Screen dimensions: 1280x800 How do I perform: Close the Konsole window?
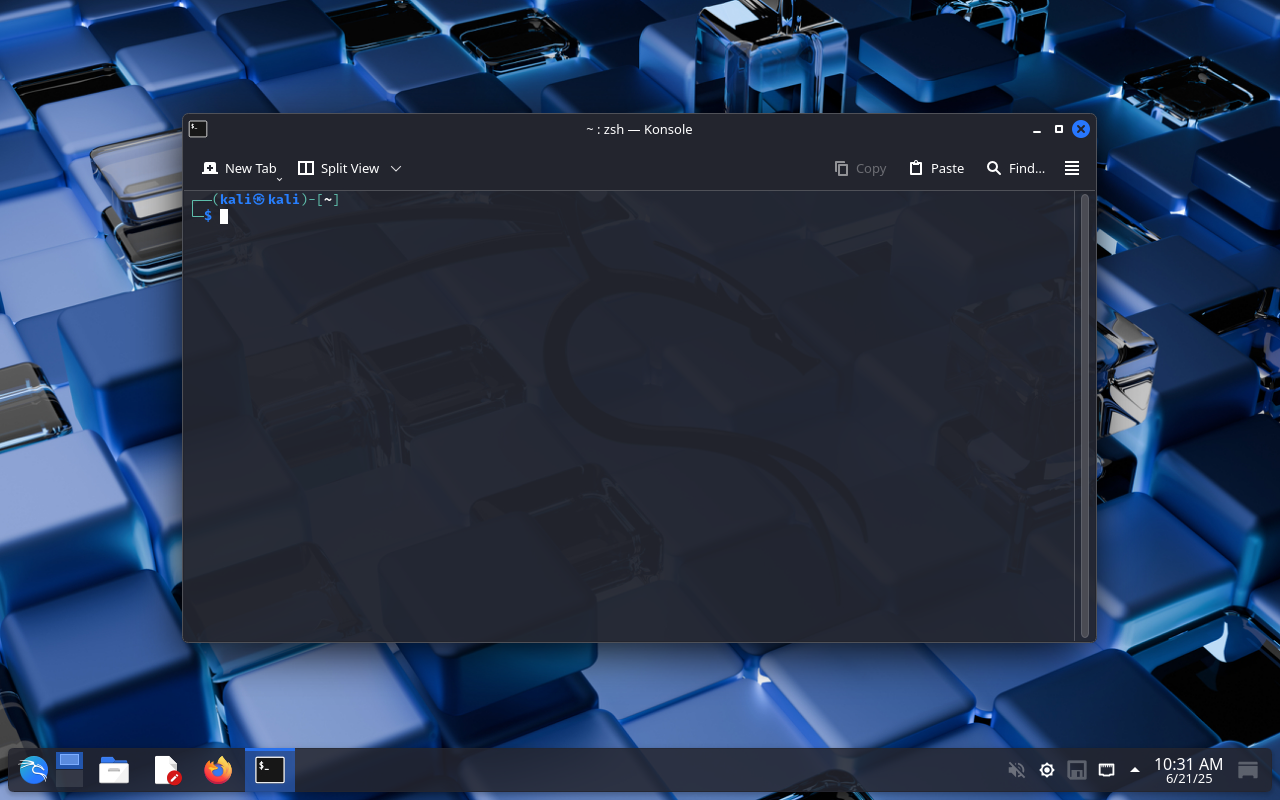coord(1081,129)
